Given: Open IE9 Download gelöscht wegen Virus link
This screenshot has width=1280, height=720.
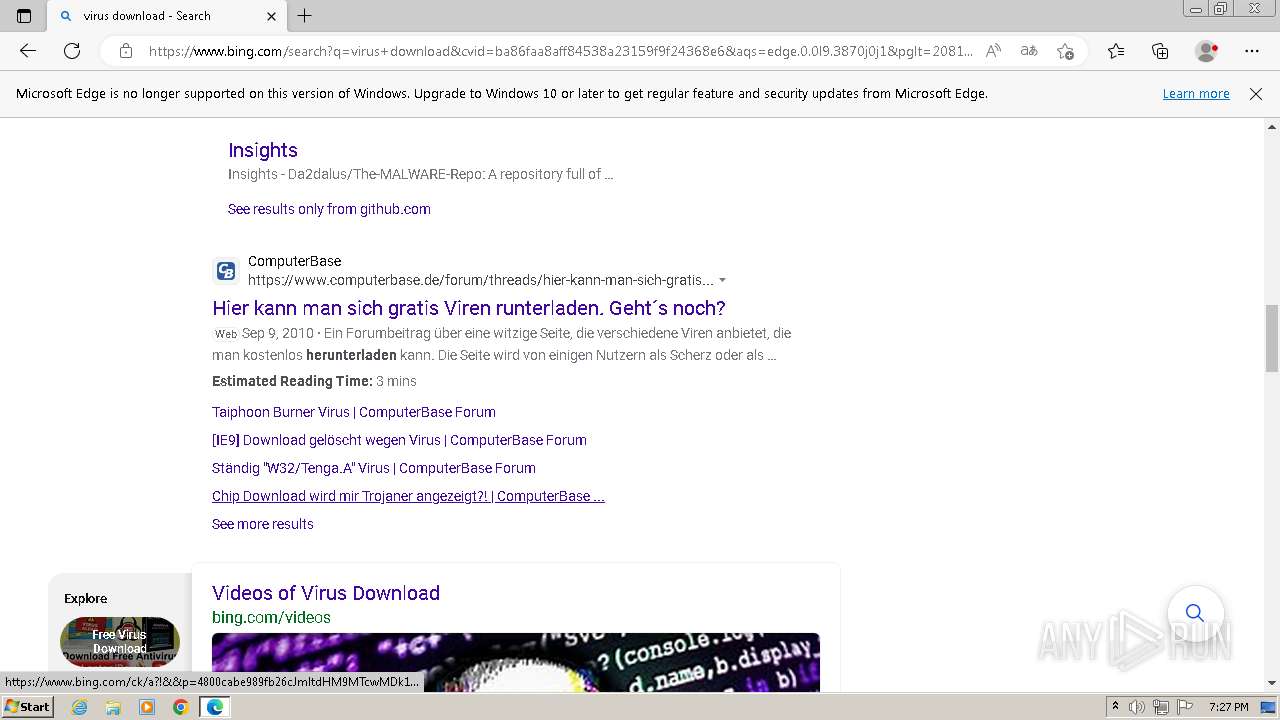Looking at the screenshot, I should 399,440.
